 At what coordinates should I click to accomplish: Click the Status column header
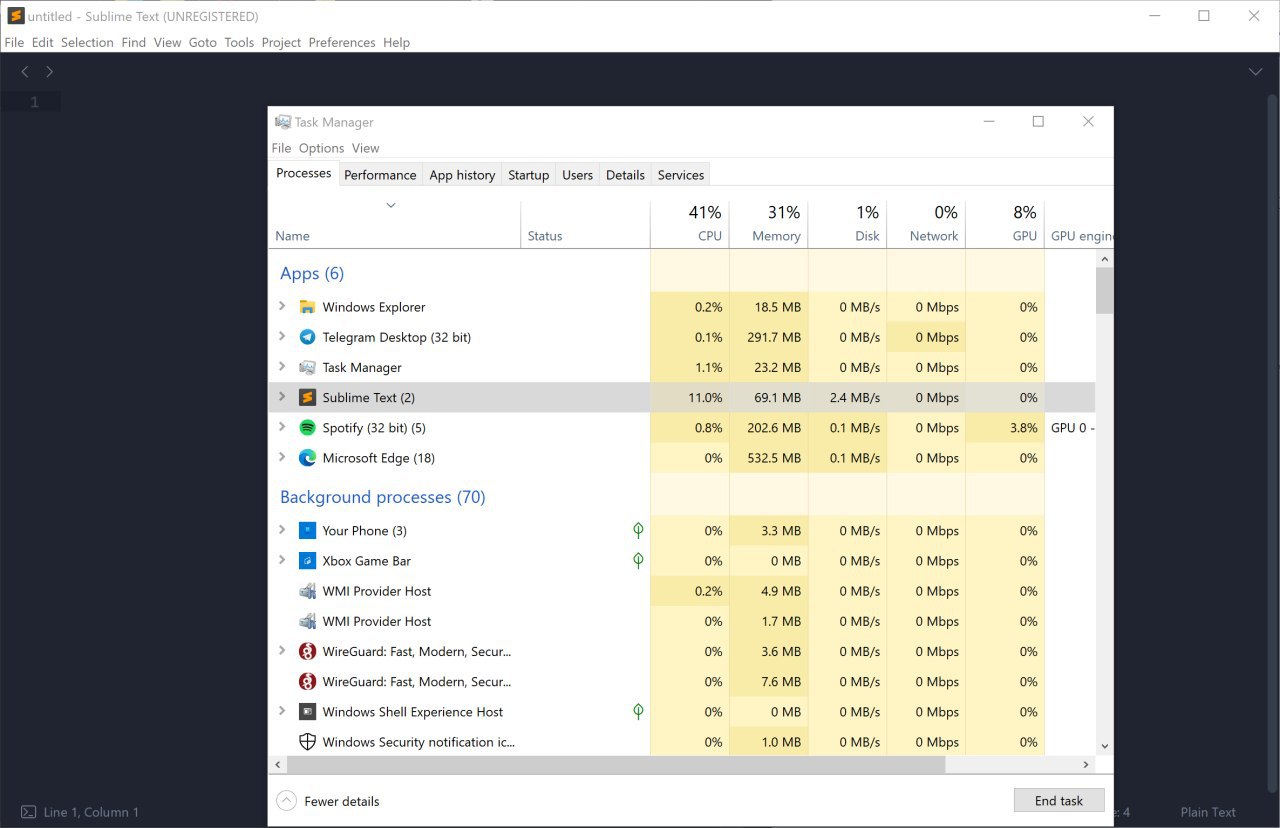[586, 224]
